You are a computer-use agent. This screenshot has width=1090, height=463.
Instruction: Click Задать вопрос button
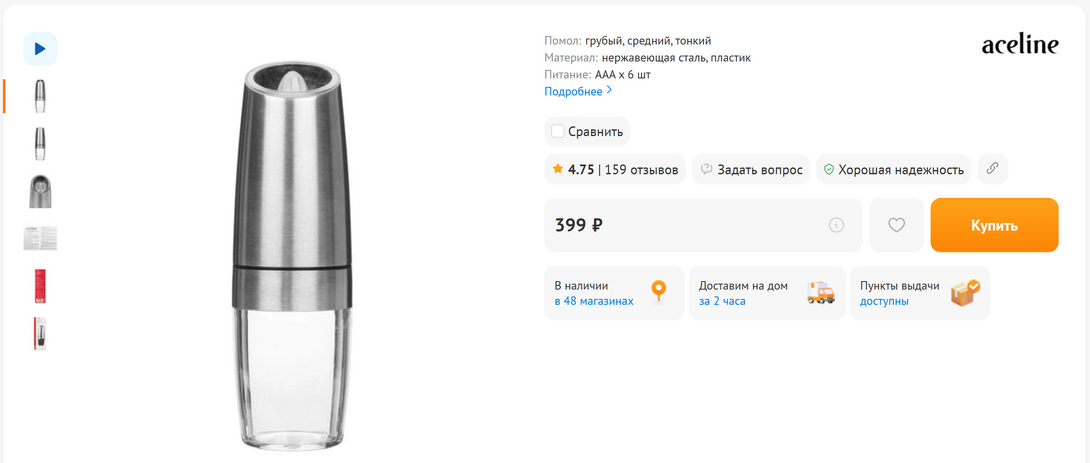[x=751, y=169]
